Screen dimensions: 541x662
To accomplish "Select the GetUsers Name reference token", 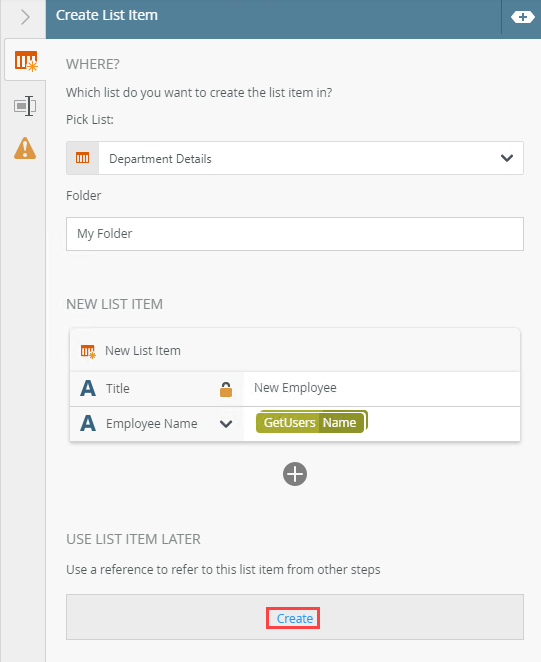I will (311, 422).
